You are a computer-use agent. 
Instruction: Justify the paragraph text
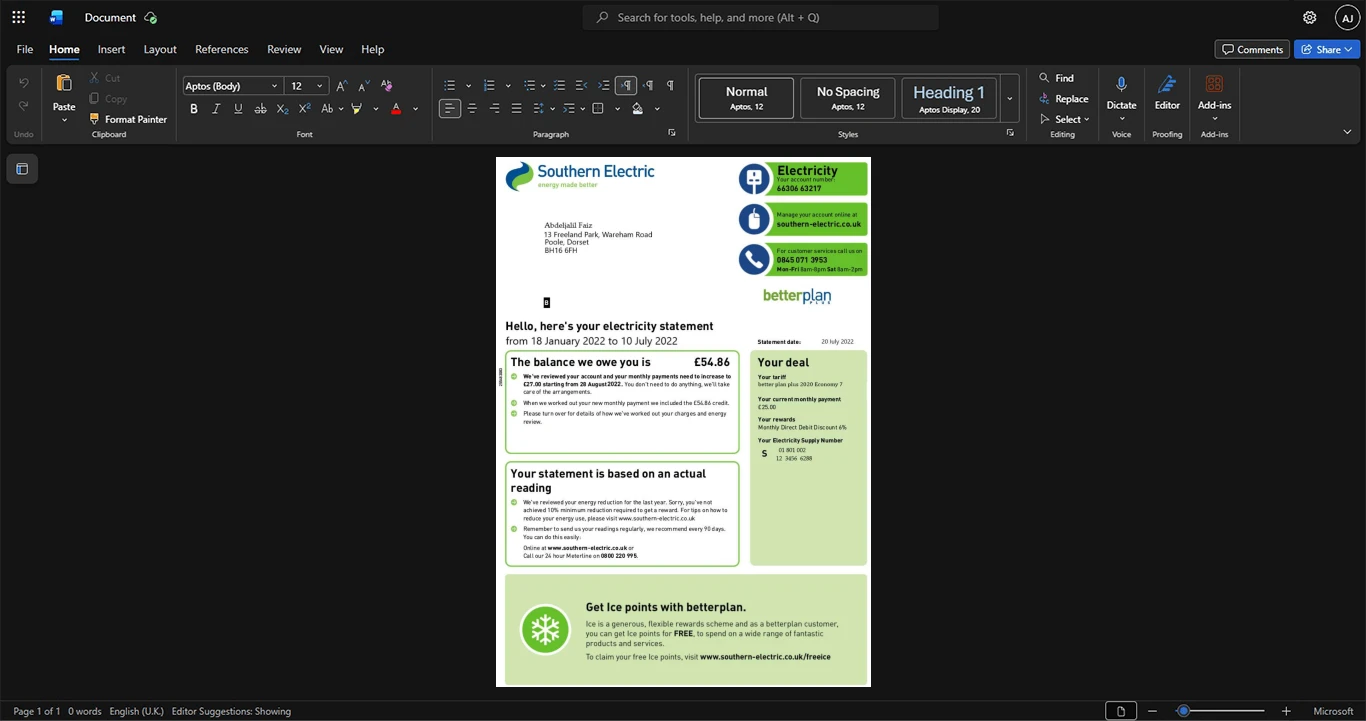(516, 109)
